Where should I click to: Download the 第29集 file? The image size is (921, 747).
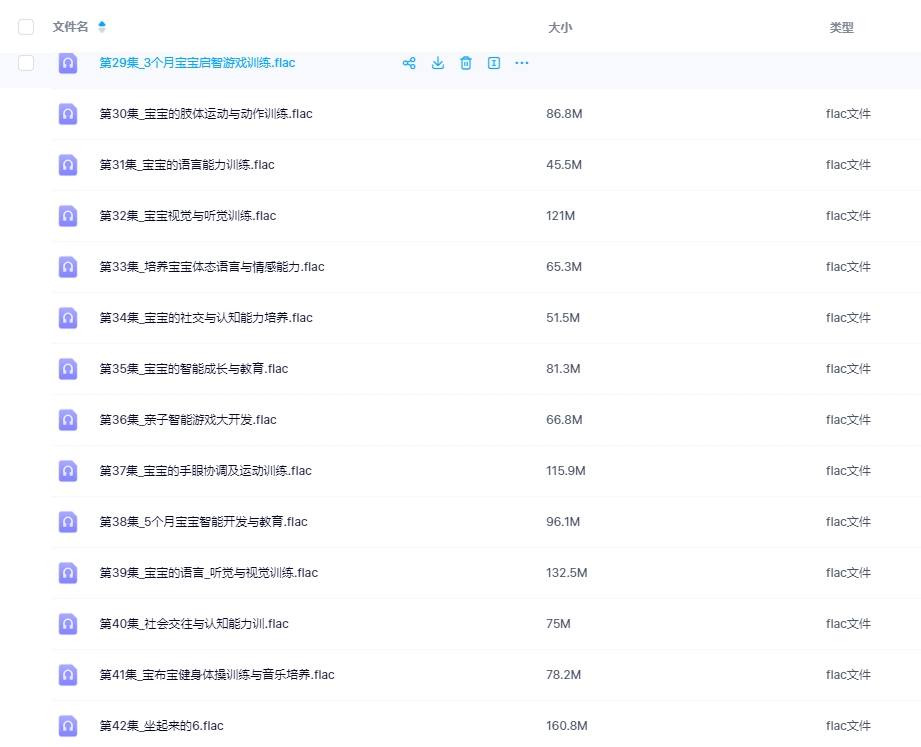[438, 63]
